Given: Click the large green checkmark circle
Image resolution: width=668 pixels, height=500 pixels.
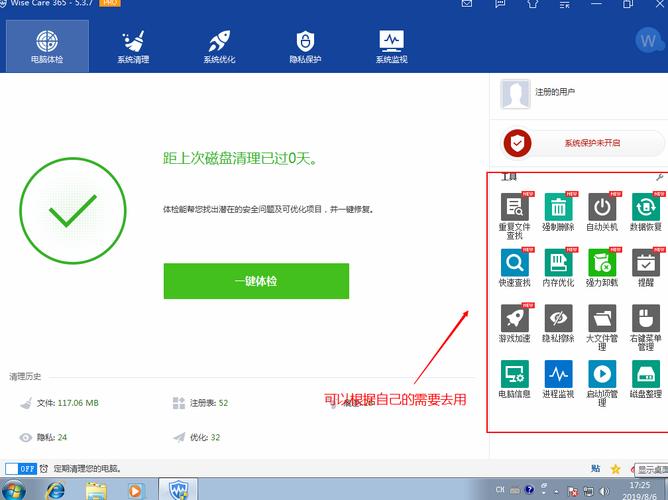Looking at the screenshot, I should coord(73,210).
